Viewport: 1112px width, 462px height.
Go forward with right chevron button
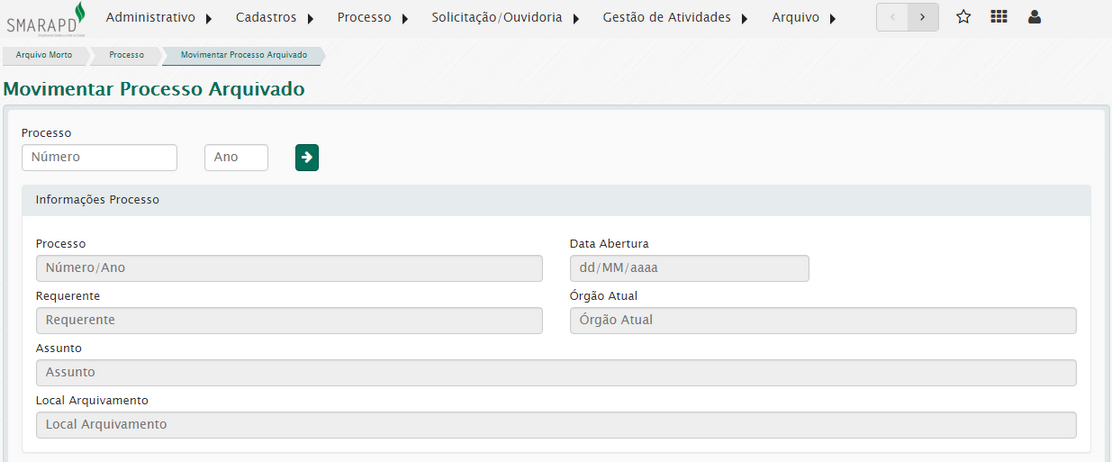tap(923, 17)
